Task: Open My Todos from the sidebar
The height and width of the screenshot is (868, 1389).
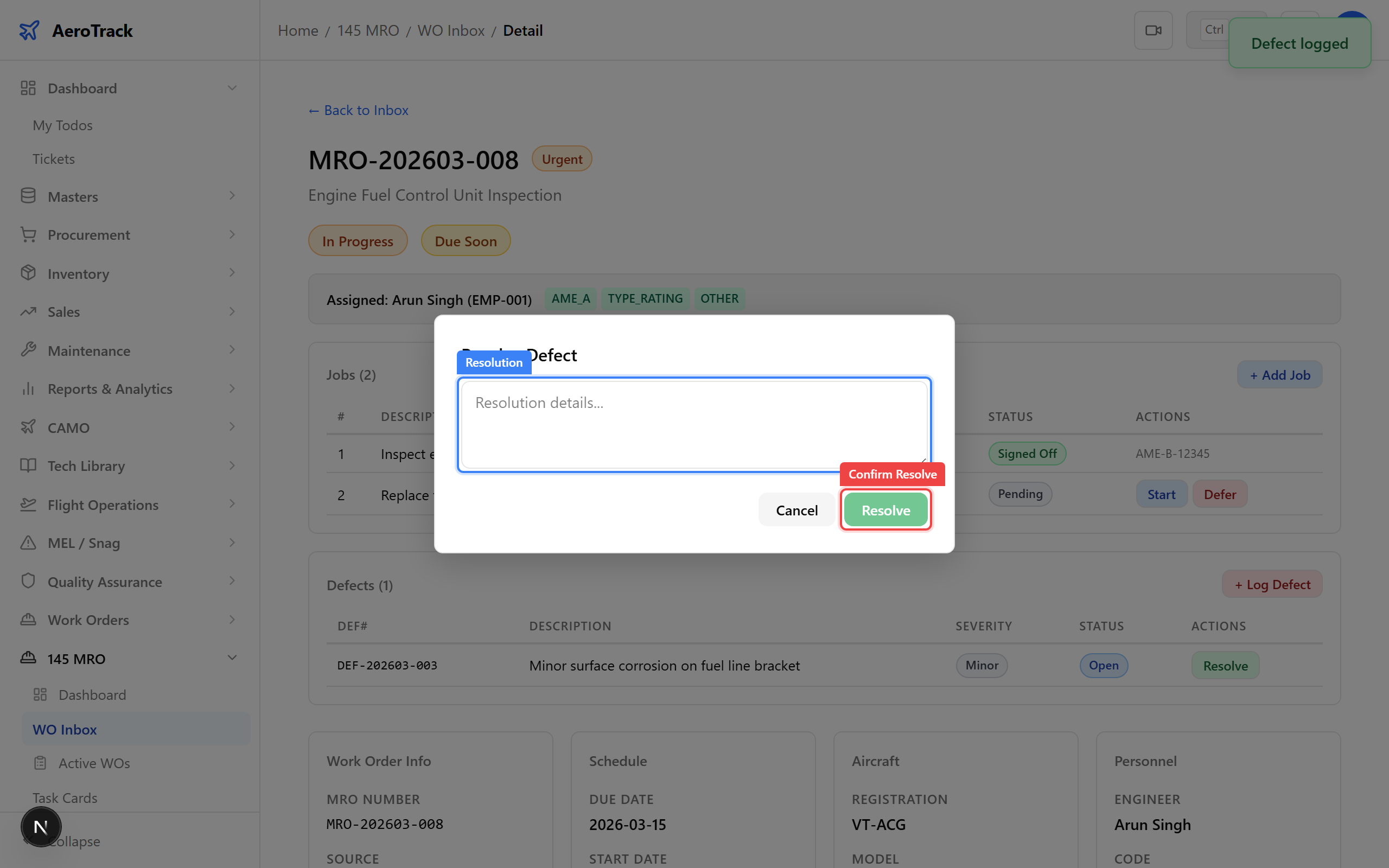Action: (62, 125)
